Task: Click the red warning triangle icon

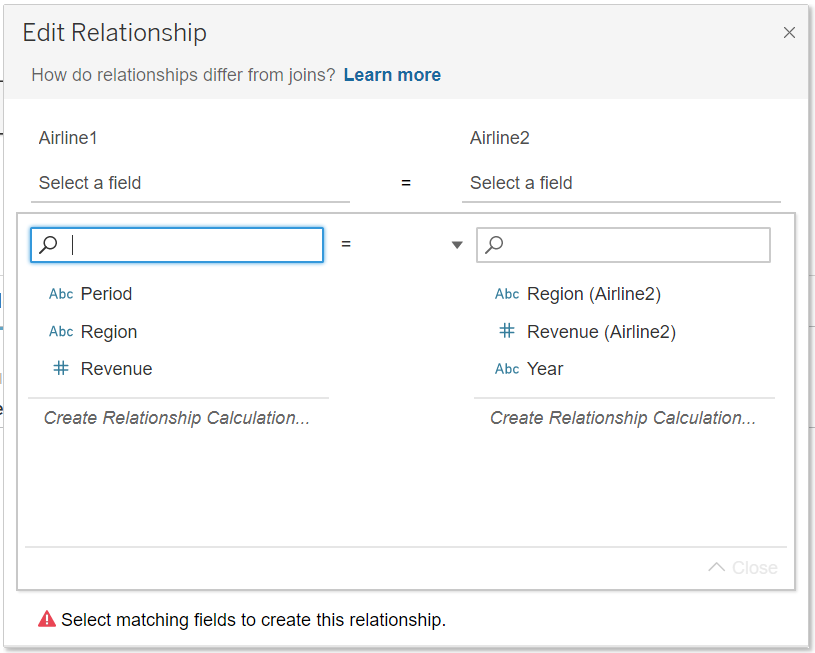Action: click(47, 619)
